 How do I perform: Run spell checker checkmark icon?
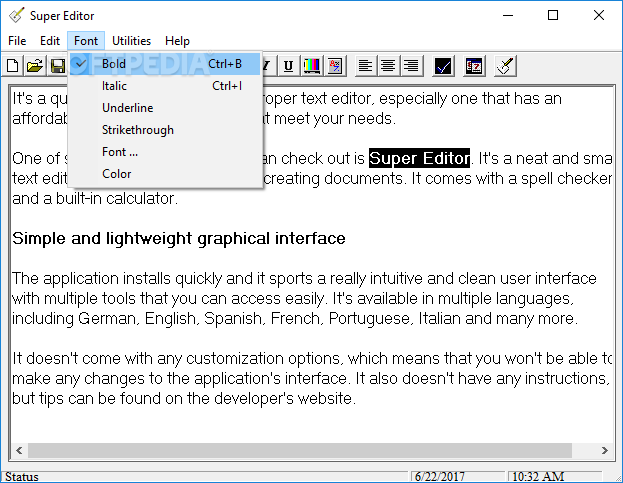click(x=443, y=66)
